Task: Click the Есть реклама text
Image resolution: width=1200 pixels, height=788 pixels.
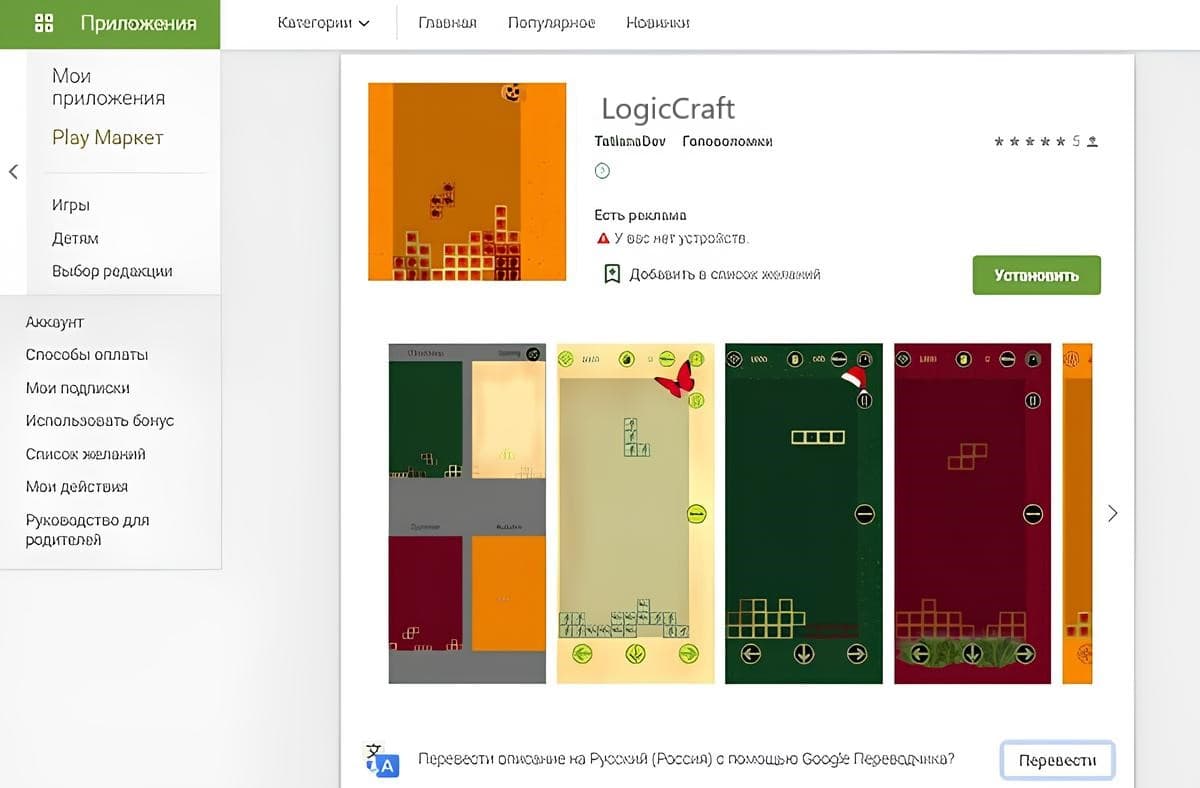Action: [x=640, y=215]
